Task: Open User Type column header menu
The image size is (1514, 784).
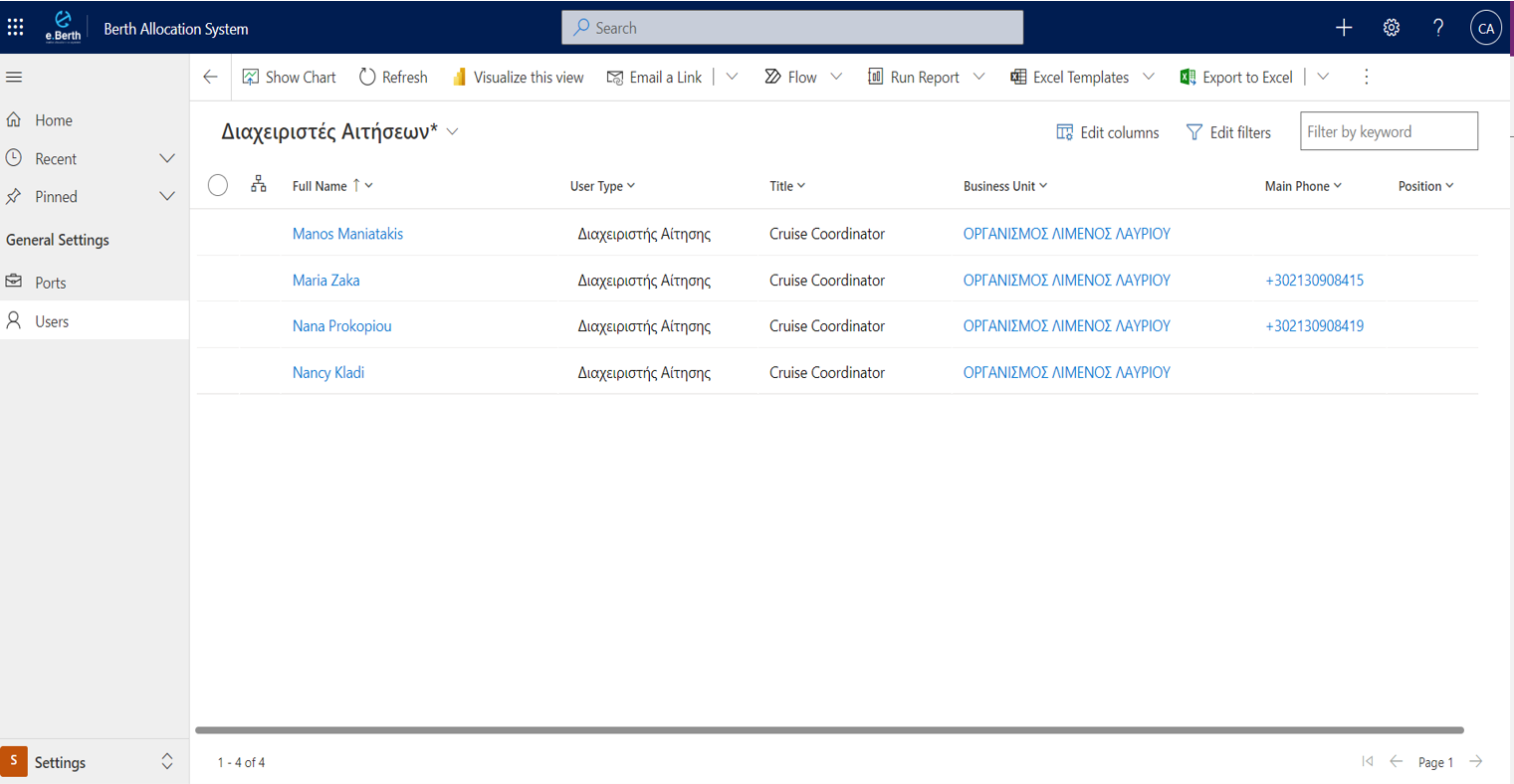Action: [602, 186]
